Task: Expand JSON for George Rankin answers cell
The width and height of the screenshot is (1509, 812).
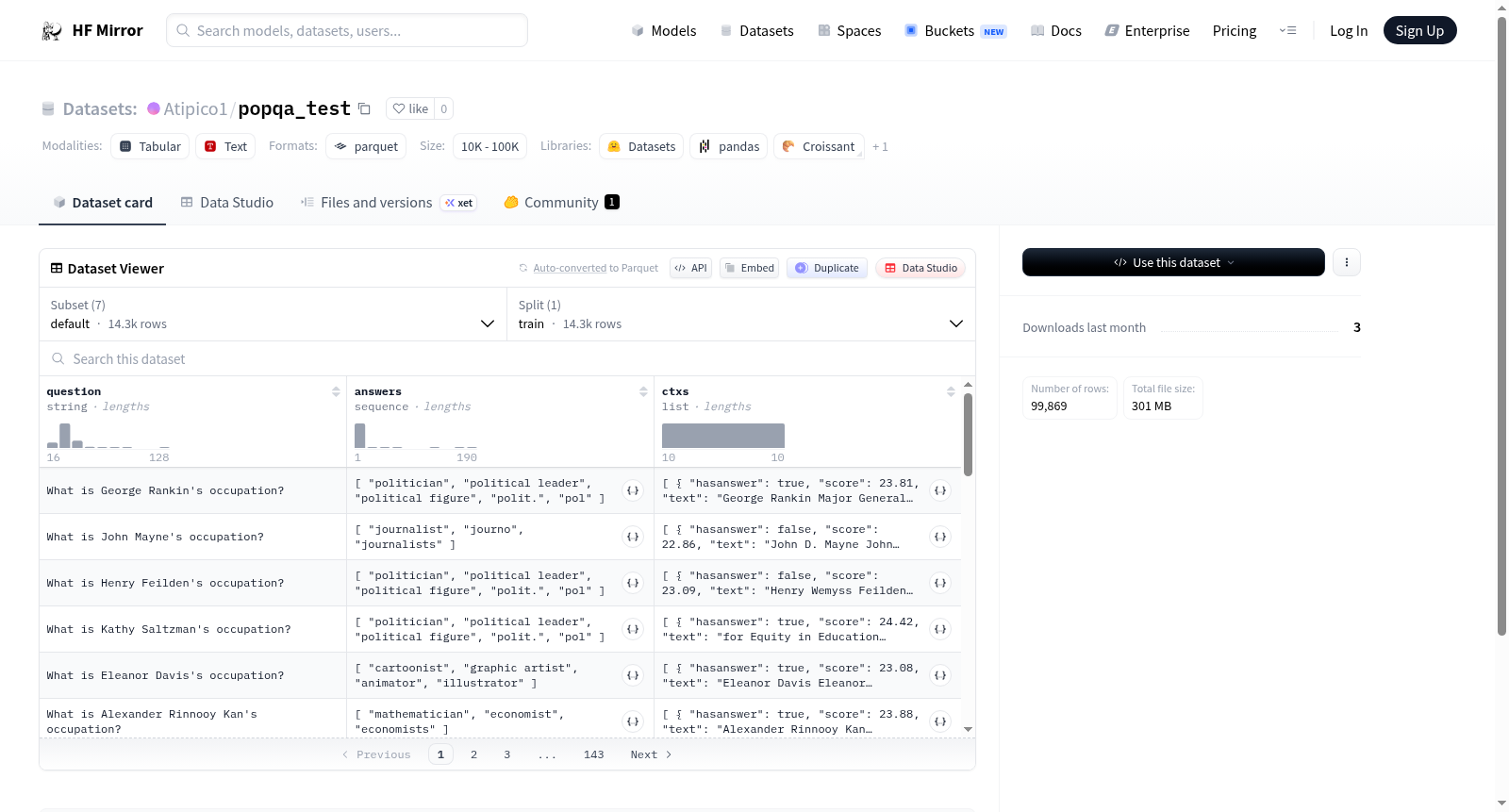Action: 633,490
